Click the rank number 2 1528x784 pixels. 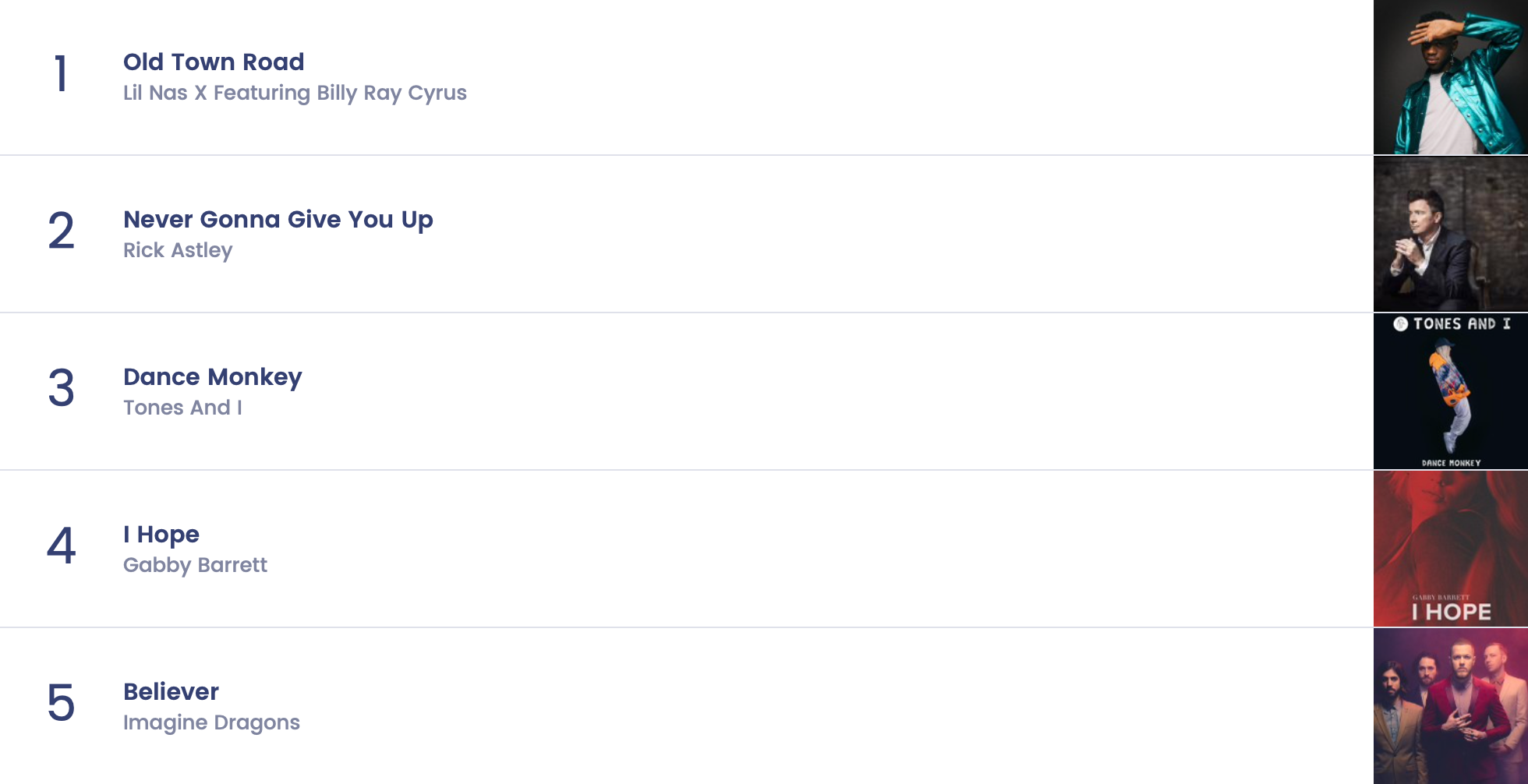coord(61,231)
